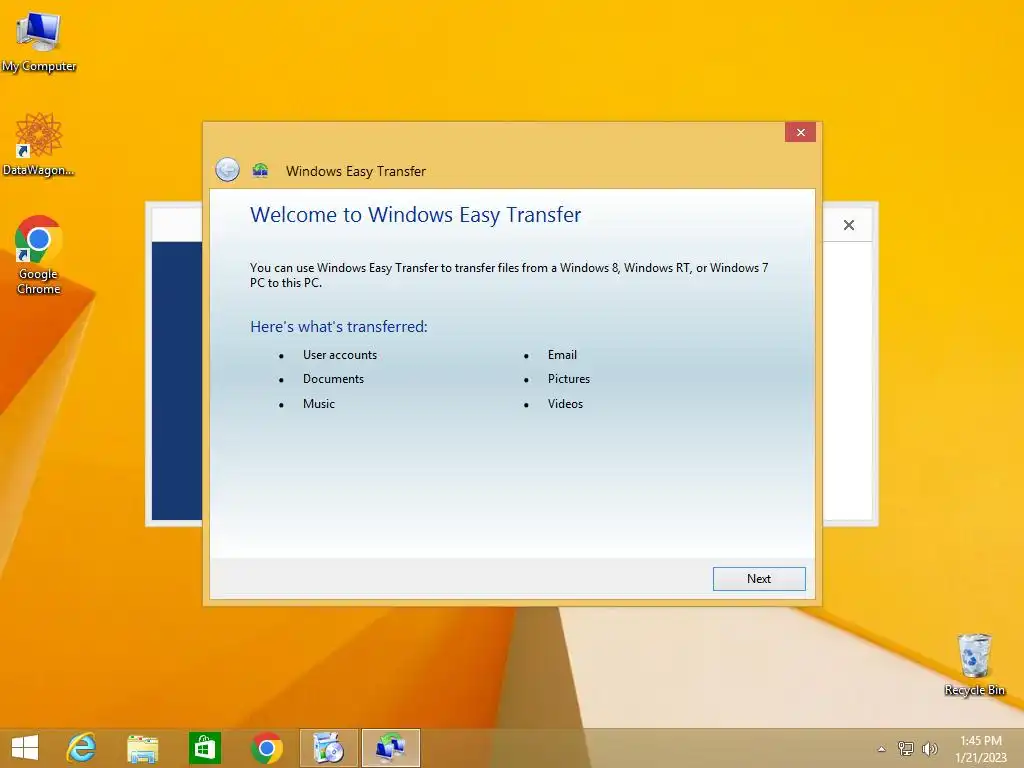Image resolution: width=1024 pixels, height=768 pixels.
Task: Go back using the wizard back arrow
Action: point(227,170)
